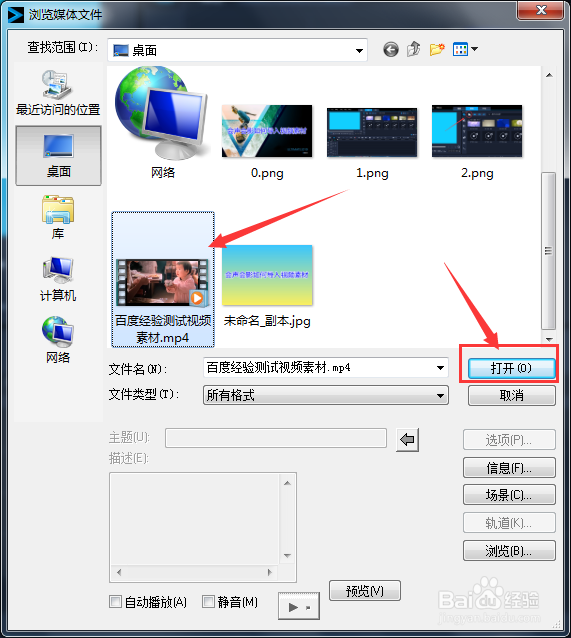Click the 信息(F)... info button
The image size is (571, 638).
509,468
